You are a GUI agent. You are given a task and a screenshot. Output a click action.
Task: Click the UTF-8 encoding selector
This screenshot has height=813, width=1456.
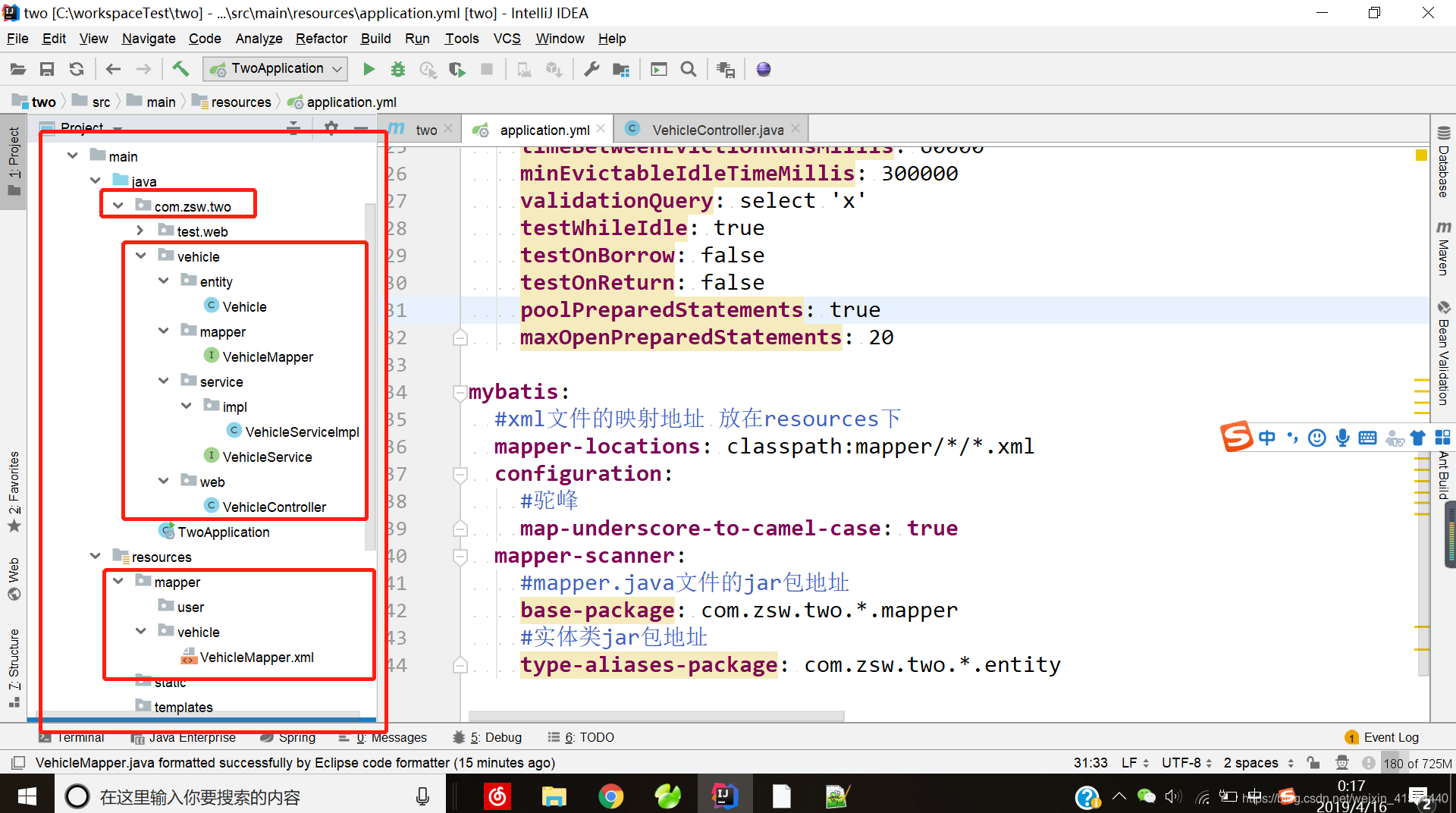(x=1187, y=763)
